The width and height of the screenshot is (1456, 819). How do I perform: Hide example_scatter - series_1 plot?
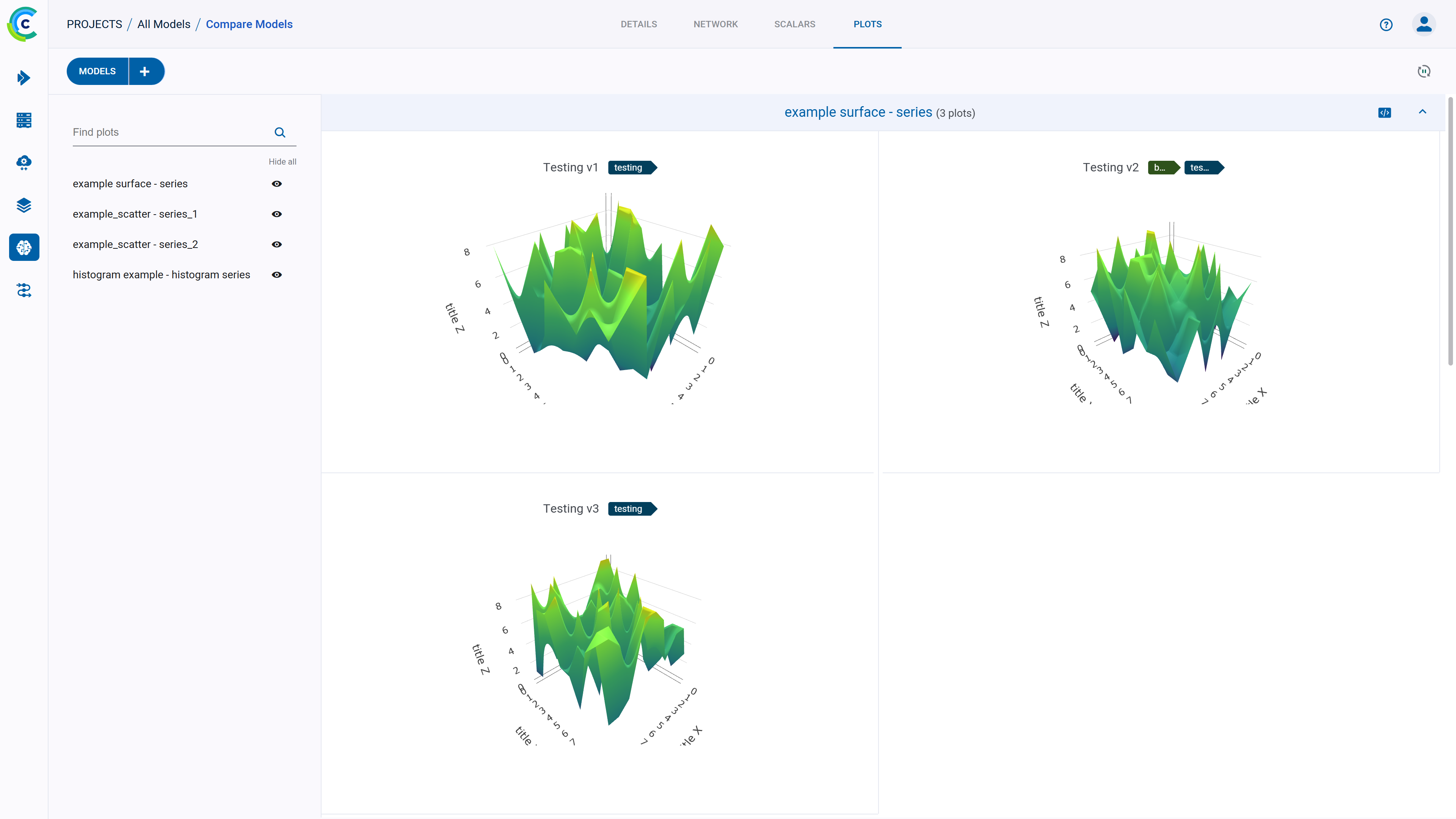tap(278, 214)
